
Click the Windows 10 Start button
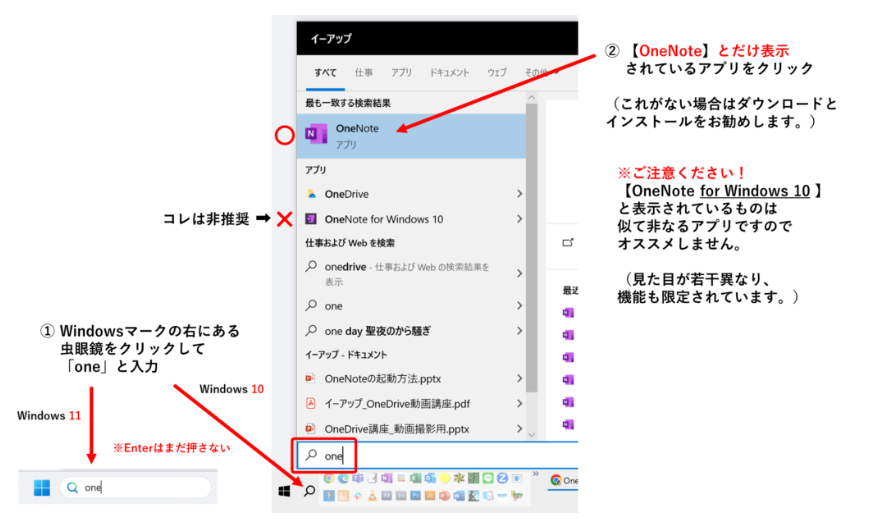click(284, 491)
